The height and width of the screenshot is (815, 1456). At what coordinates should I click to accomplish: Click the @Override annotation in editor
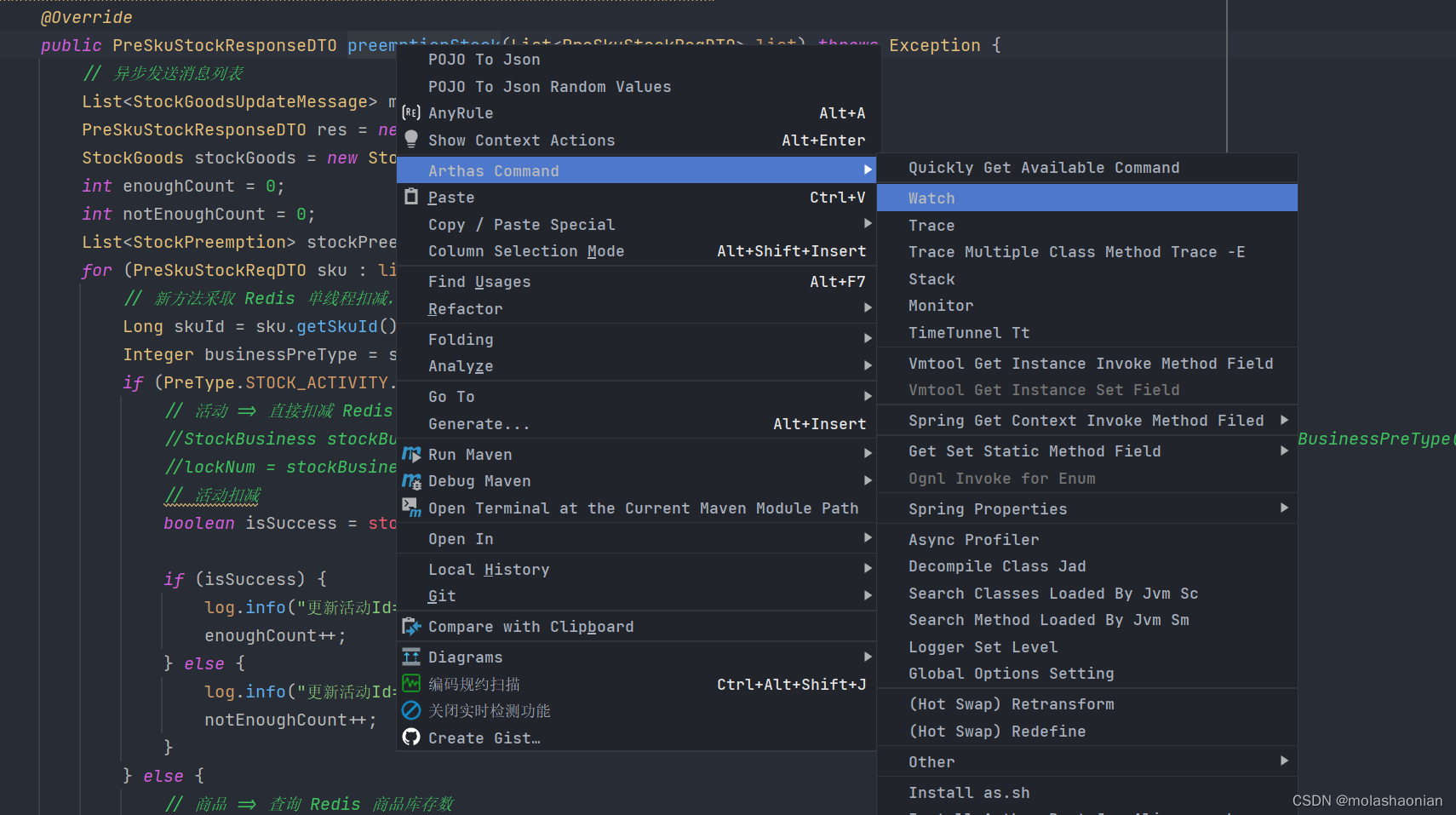87,17
